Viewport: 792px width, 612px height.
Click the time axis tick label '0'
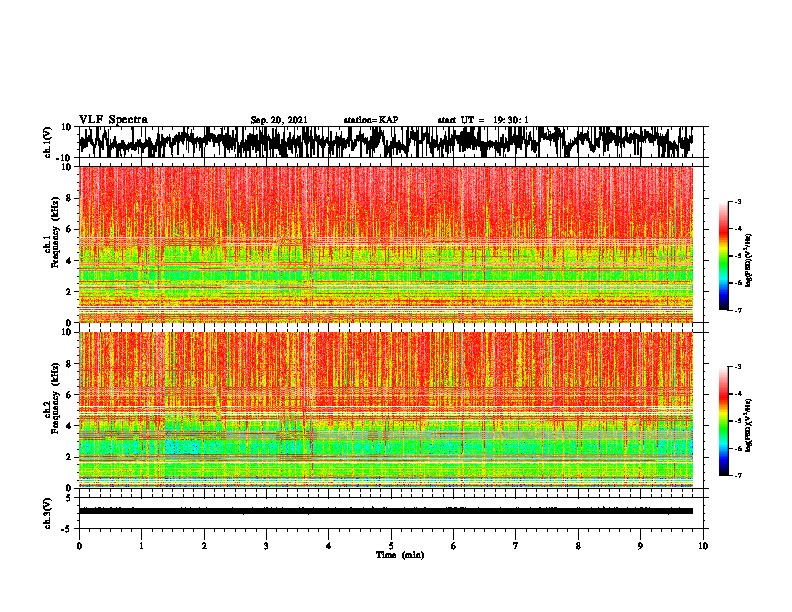click(79, 546)
